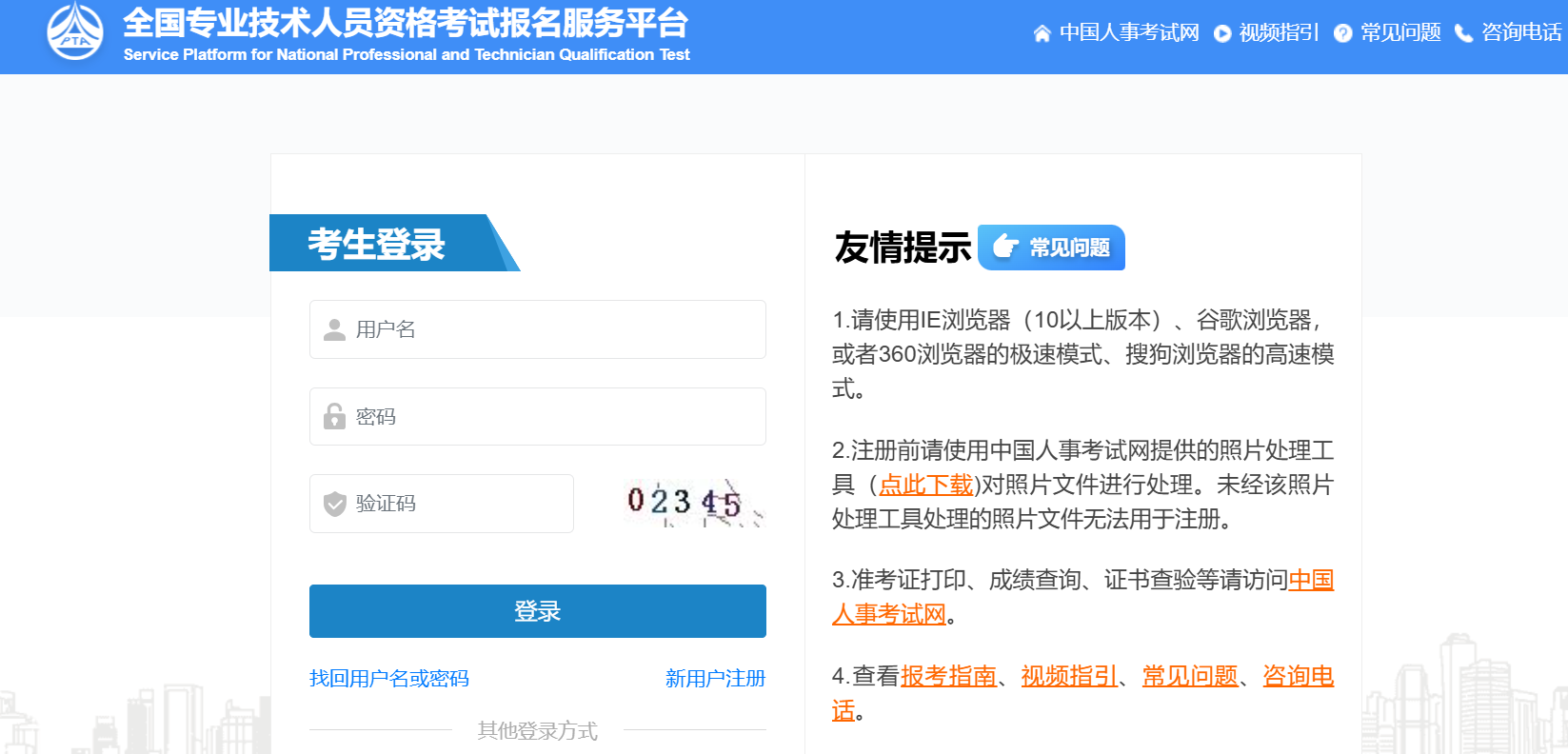Screen dimensions: 1568x754
Task: Click the blue 常见问题 button beside 友情提示
Action: click(x=1051, y=248)
